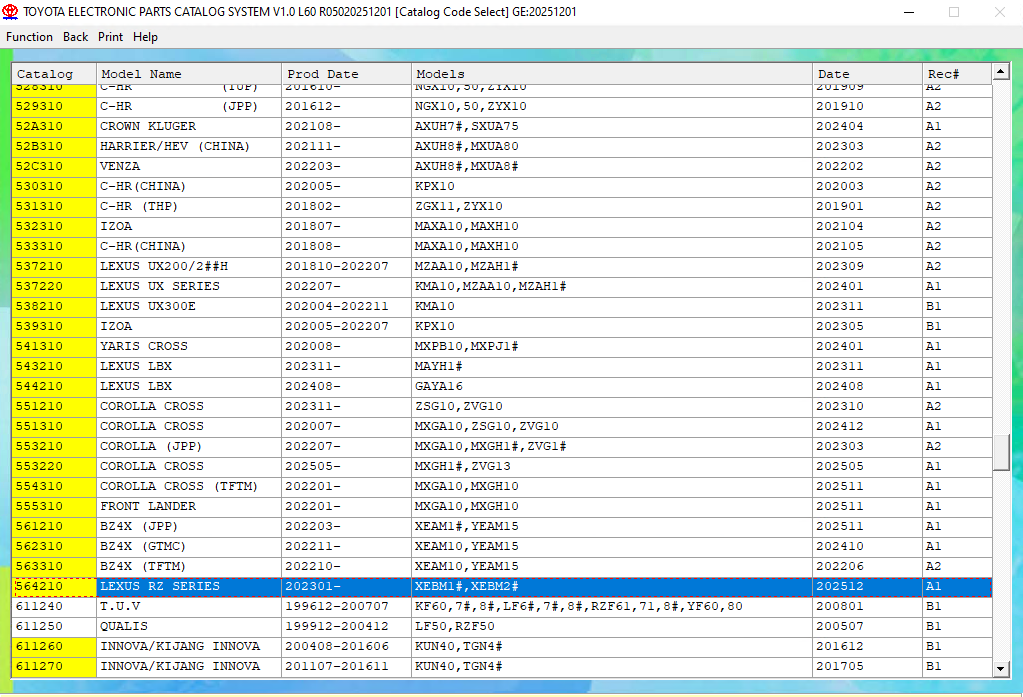The width and height of the screenshot is (1023, 697).
Task: Select catalog code 533310
Action: tap(54, 247)
